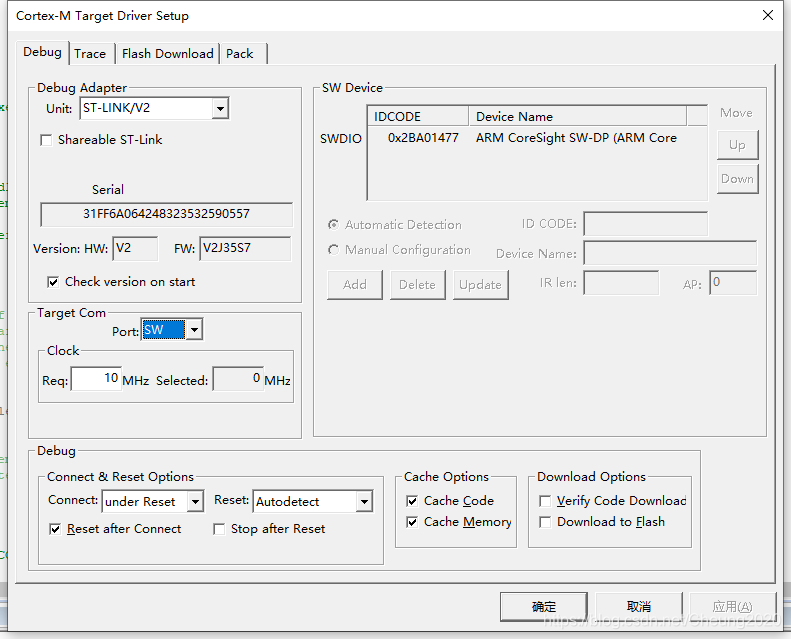
Task: Open the Connect under Reset dropdown
Action: coord(195,501)
